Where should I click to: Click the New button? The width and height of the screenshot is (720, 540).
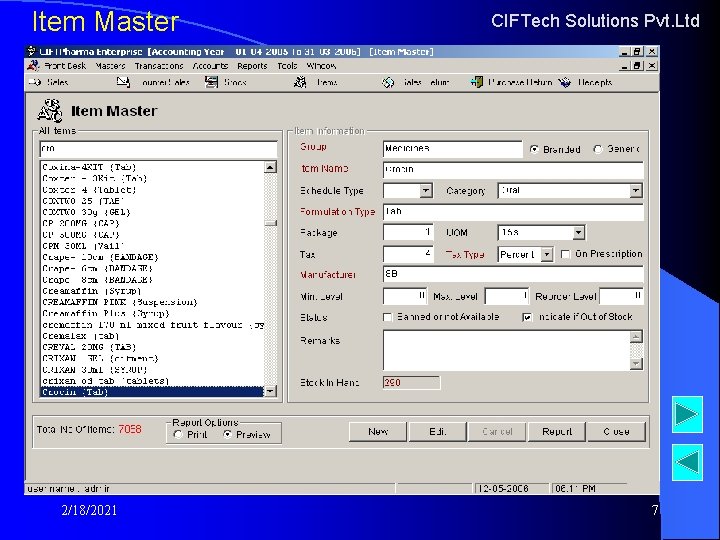click(x=377, y=432)
